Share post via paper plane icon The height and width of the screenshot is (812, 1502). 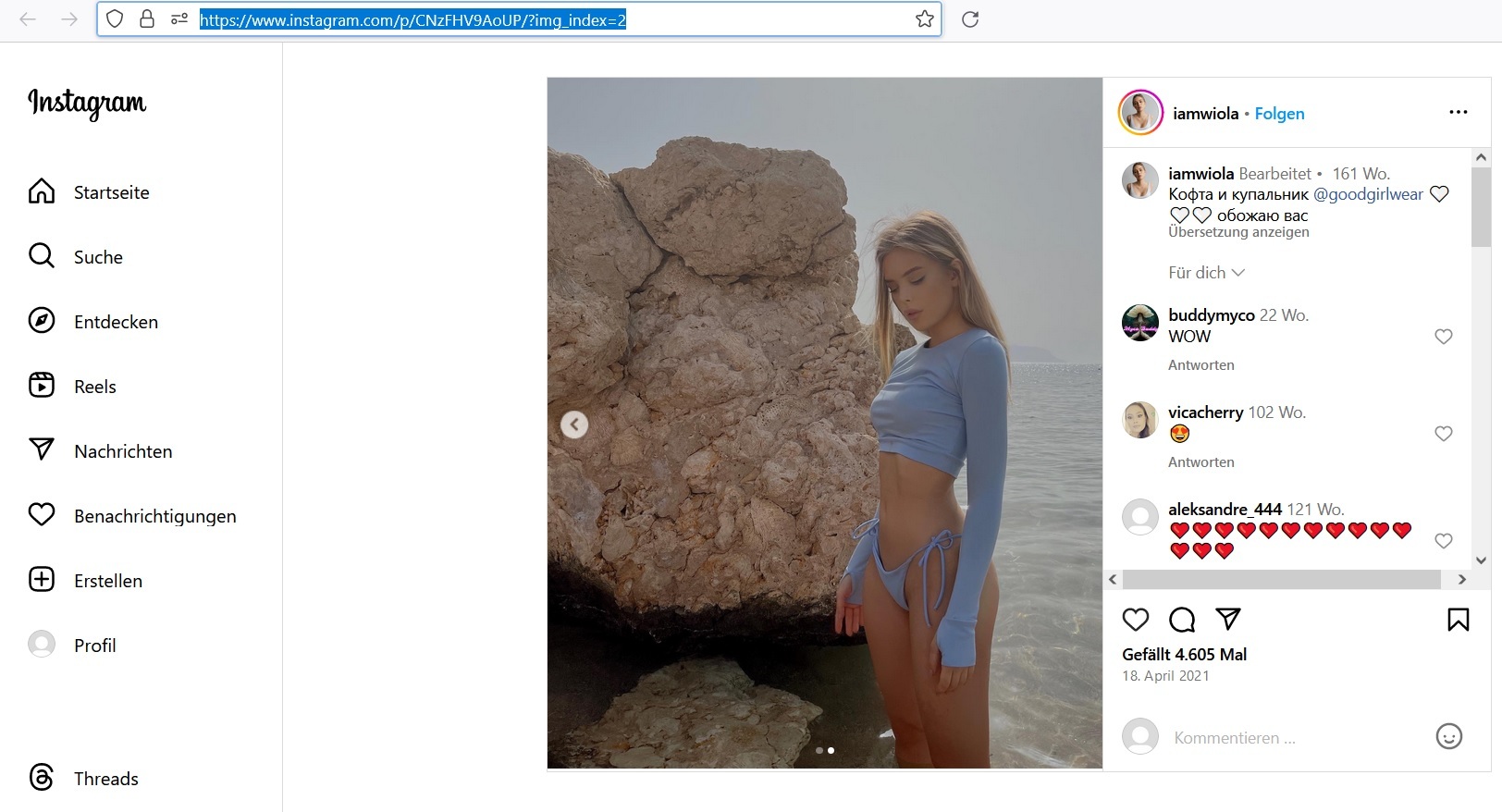pos(1228,619)
